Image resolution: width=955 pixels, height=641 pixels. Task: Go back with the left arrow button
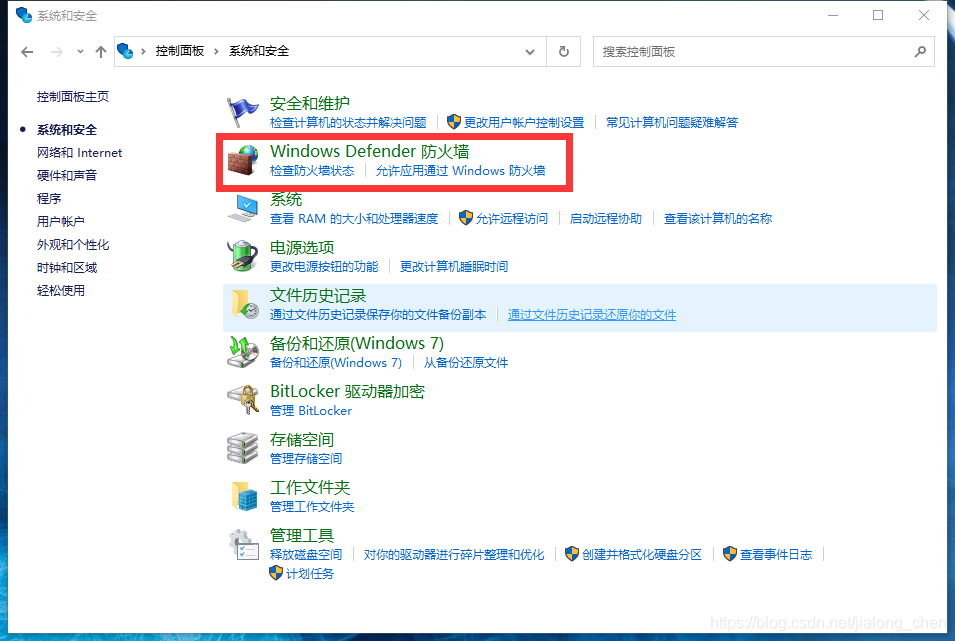pyautogui.click(x=27, y=52)
